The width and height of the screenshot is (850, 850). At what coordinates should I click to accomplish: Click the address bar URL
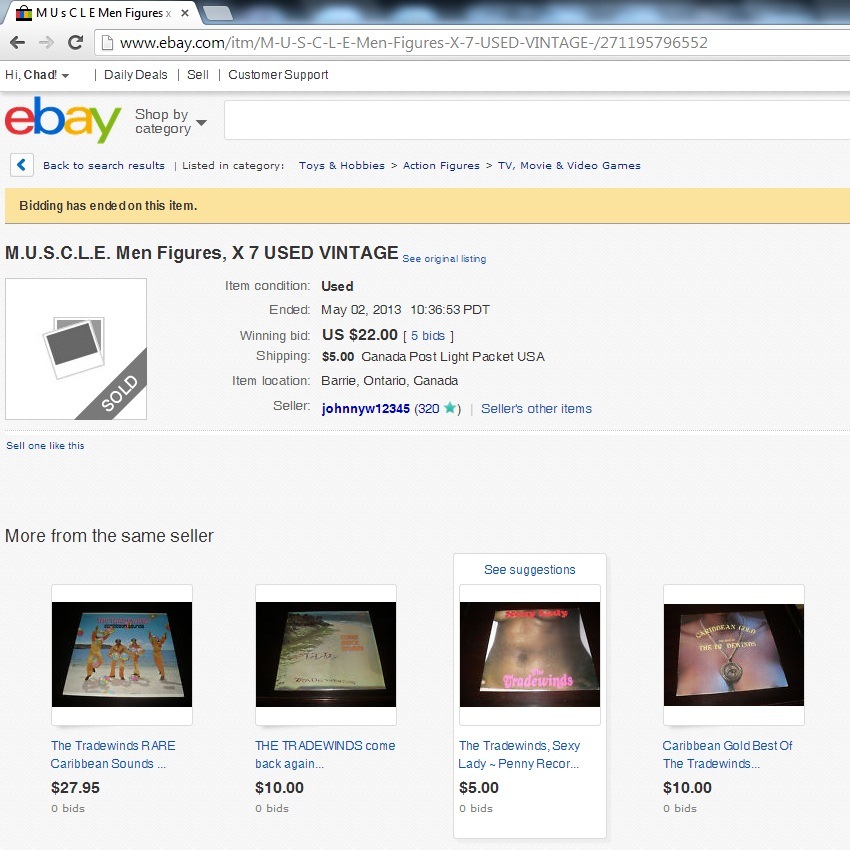[x=413, y=43]
